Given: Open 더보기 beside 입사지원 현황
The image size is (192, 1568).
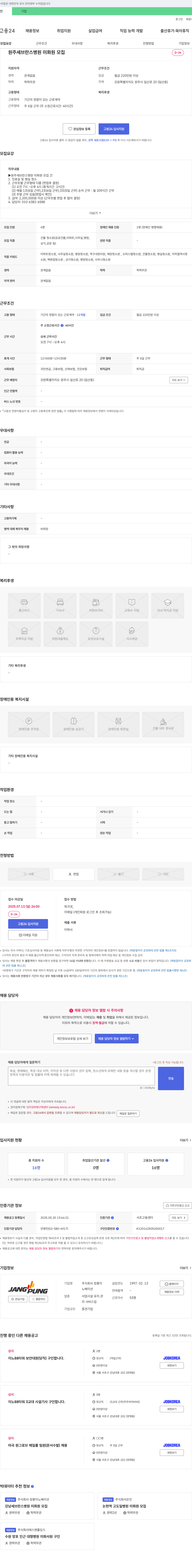Looking at the screenshot, I should pyautogui.click(x=185, y=1140).
